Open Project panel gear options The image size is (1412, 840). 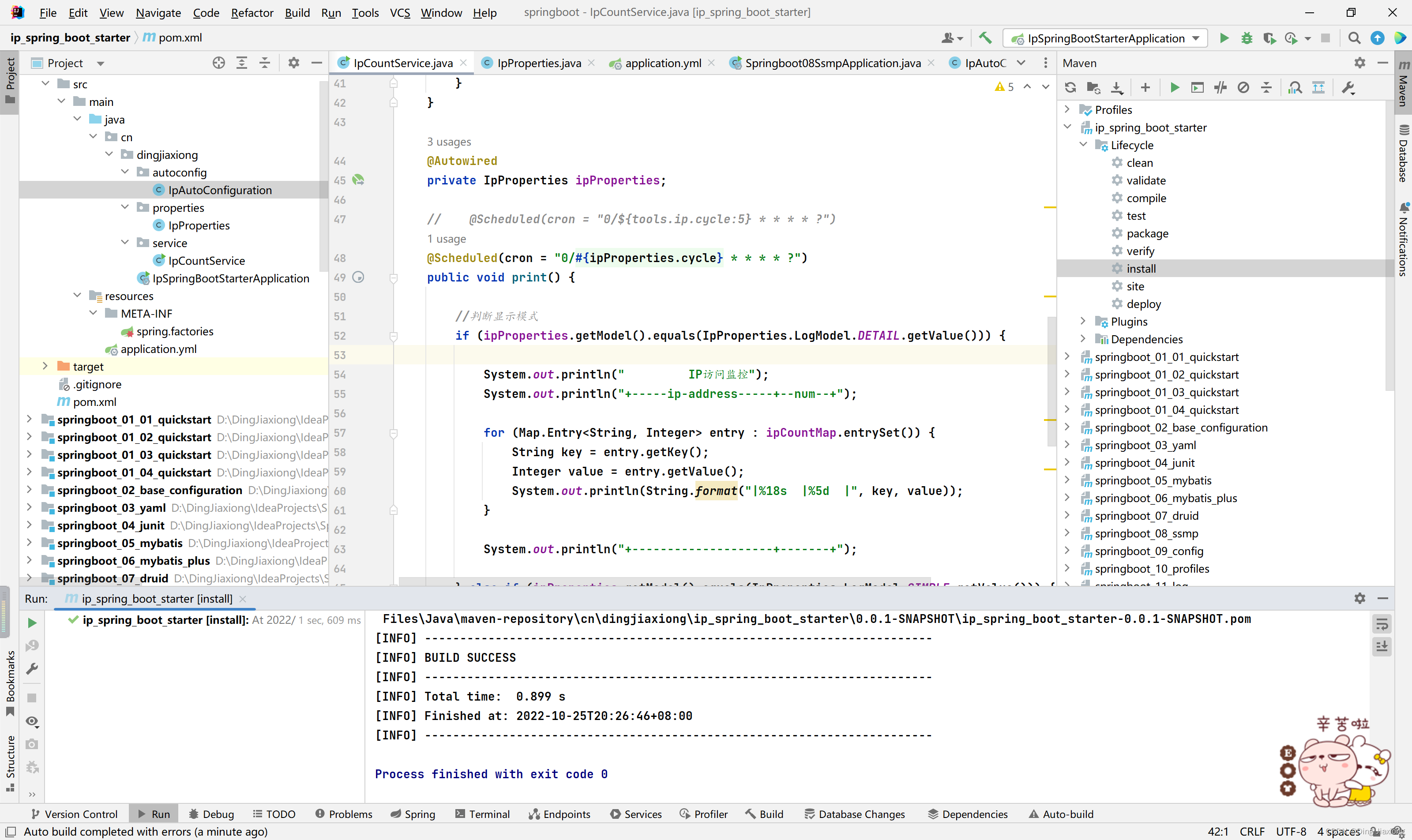pos(294,63)
